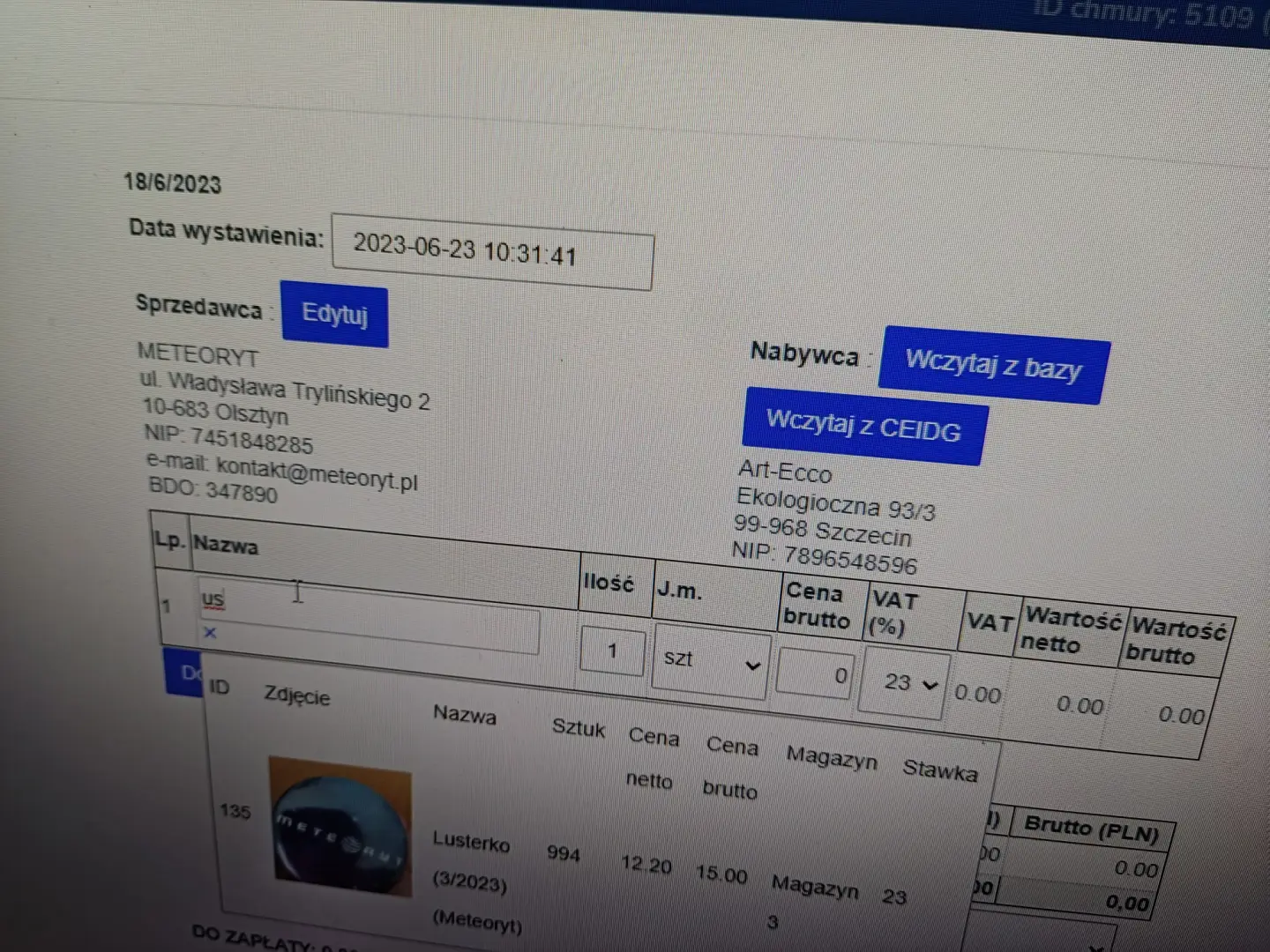Viewport: 1270px width, 952px height.
Task: Click gross price 15.00 in results
Action: pos(721,874)
